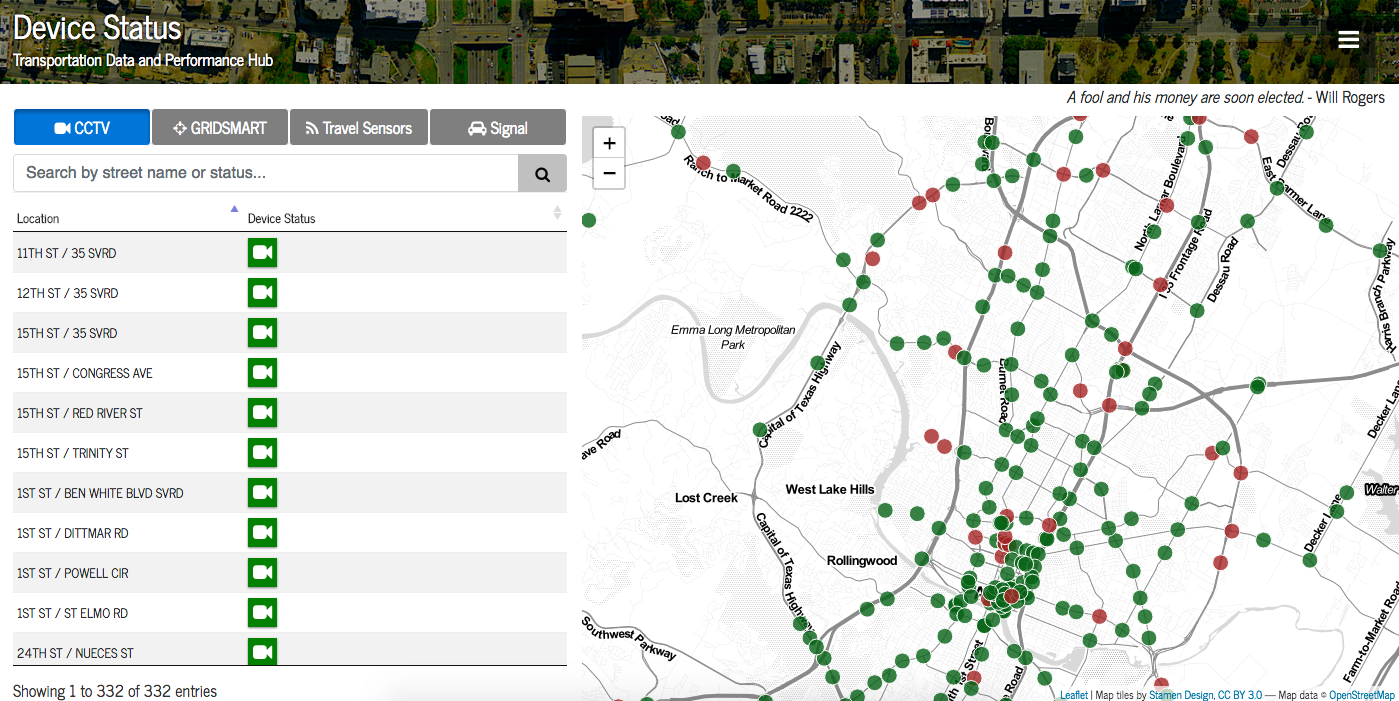Click camera icon for 1ST ST / ST ELMO RD
This screenshot has width=1399, height=701.
click(262, 613)
